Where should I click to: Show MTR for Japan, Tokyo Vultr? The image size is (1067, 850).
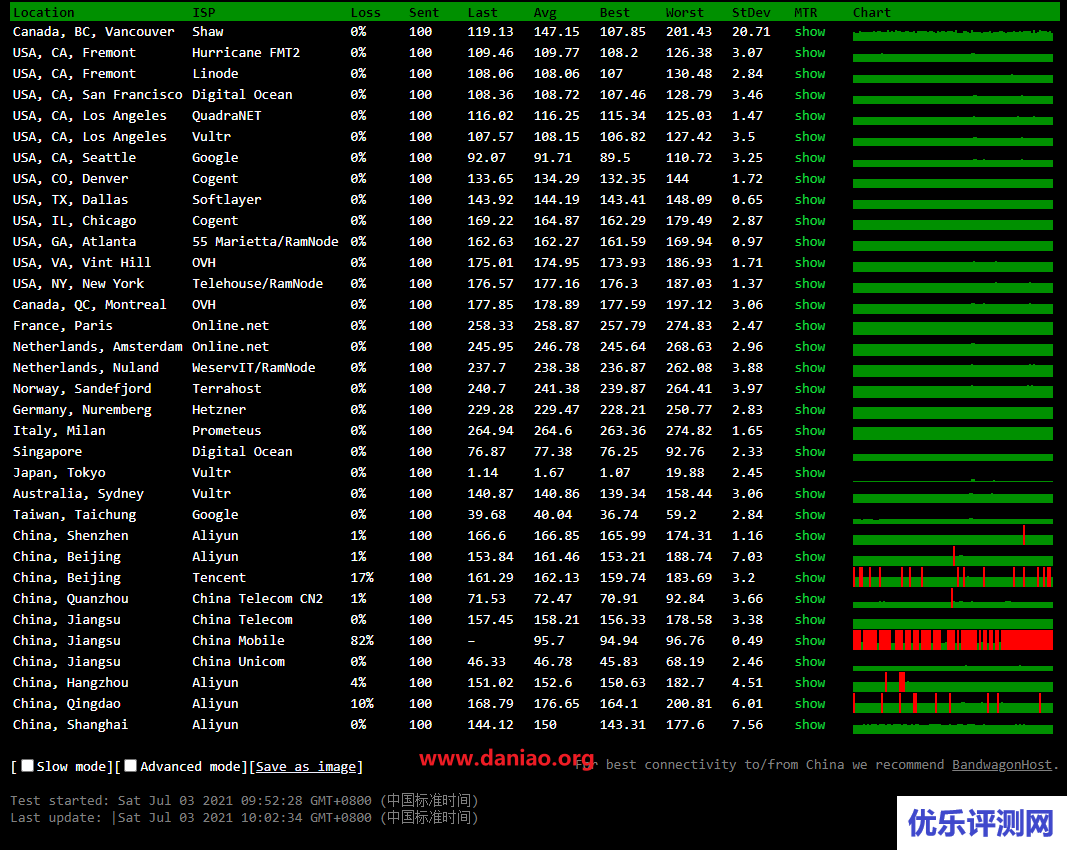pos(810,472)
